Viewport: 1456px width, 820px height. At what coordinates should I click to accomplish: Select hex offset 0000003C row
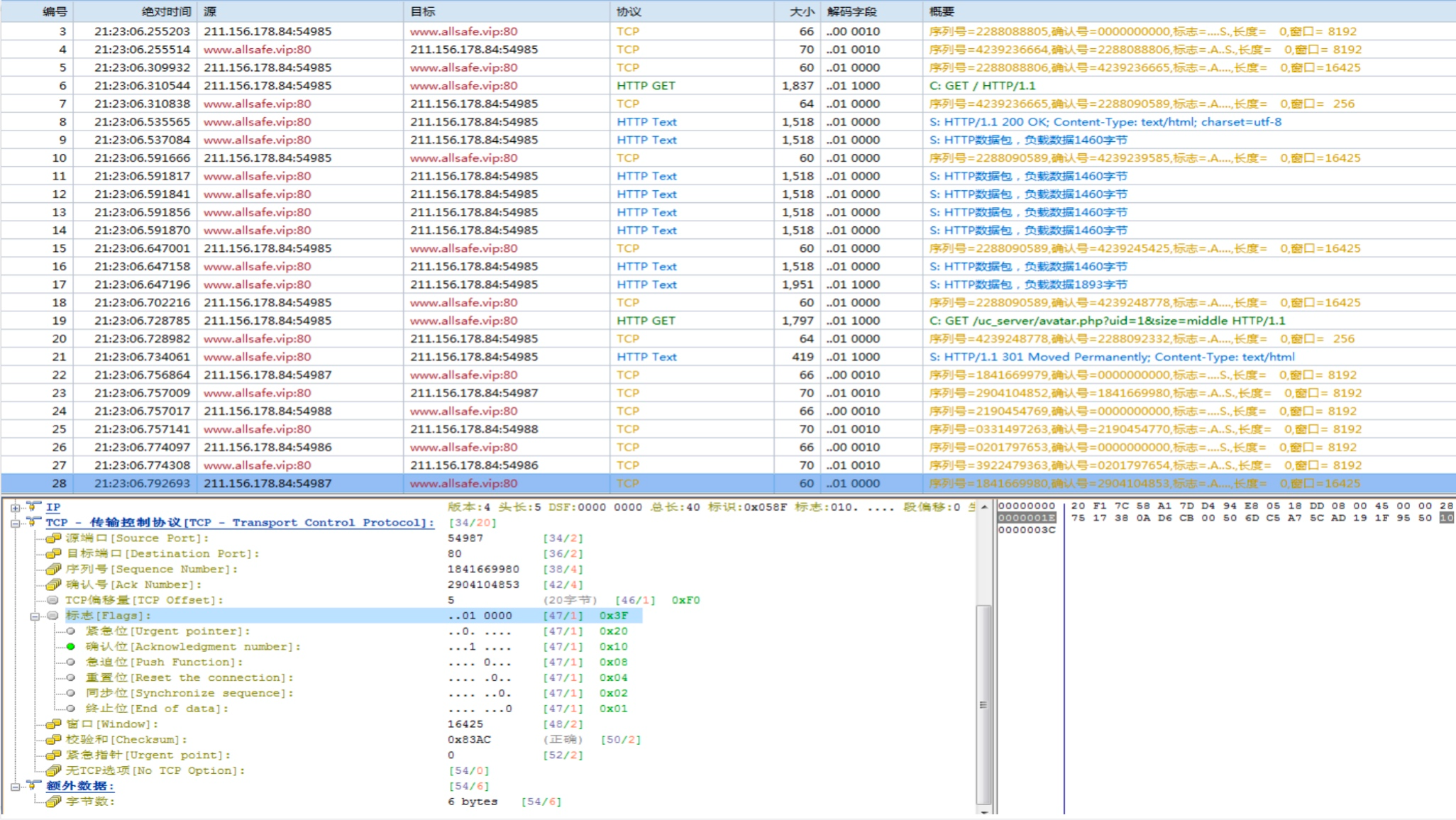(1027, 530)
